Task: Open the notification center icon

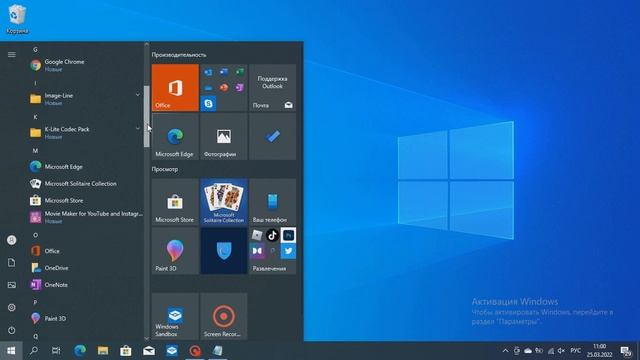Action: [x=626, y=351]
